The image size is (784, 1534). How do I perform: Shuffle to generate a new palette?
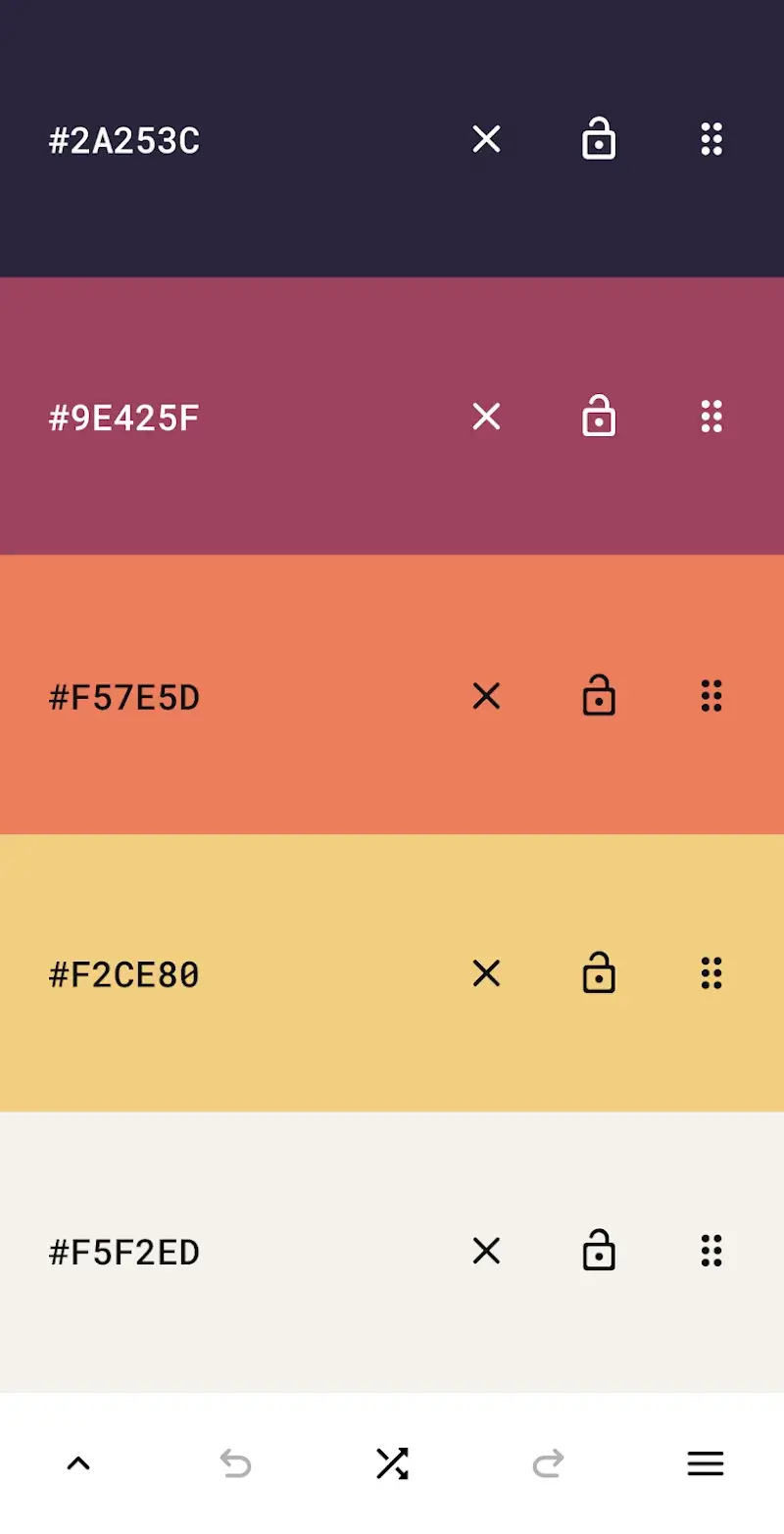point(392,1463)
